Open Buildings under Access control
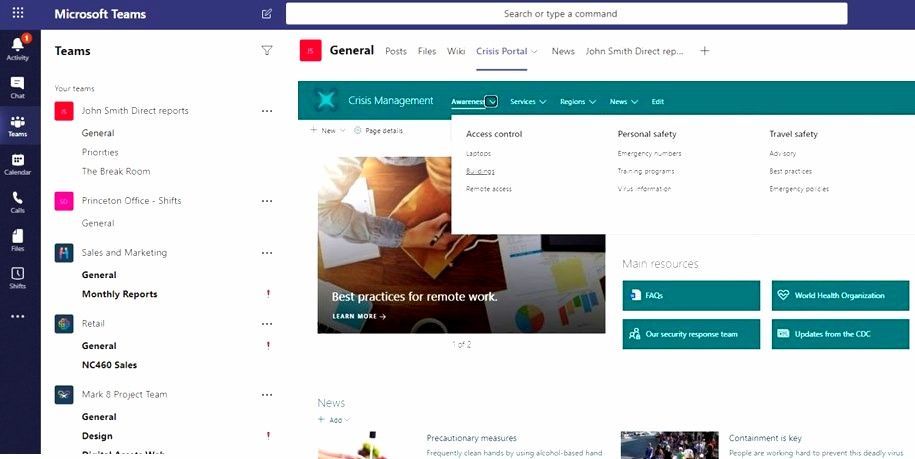The width and height of the screenshot is (915, 459). pos(480,171)
